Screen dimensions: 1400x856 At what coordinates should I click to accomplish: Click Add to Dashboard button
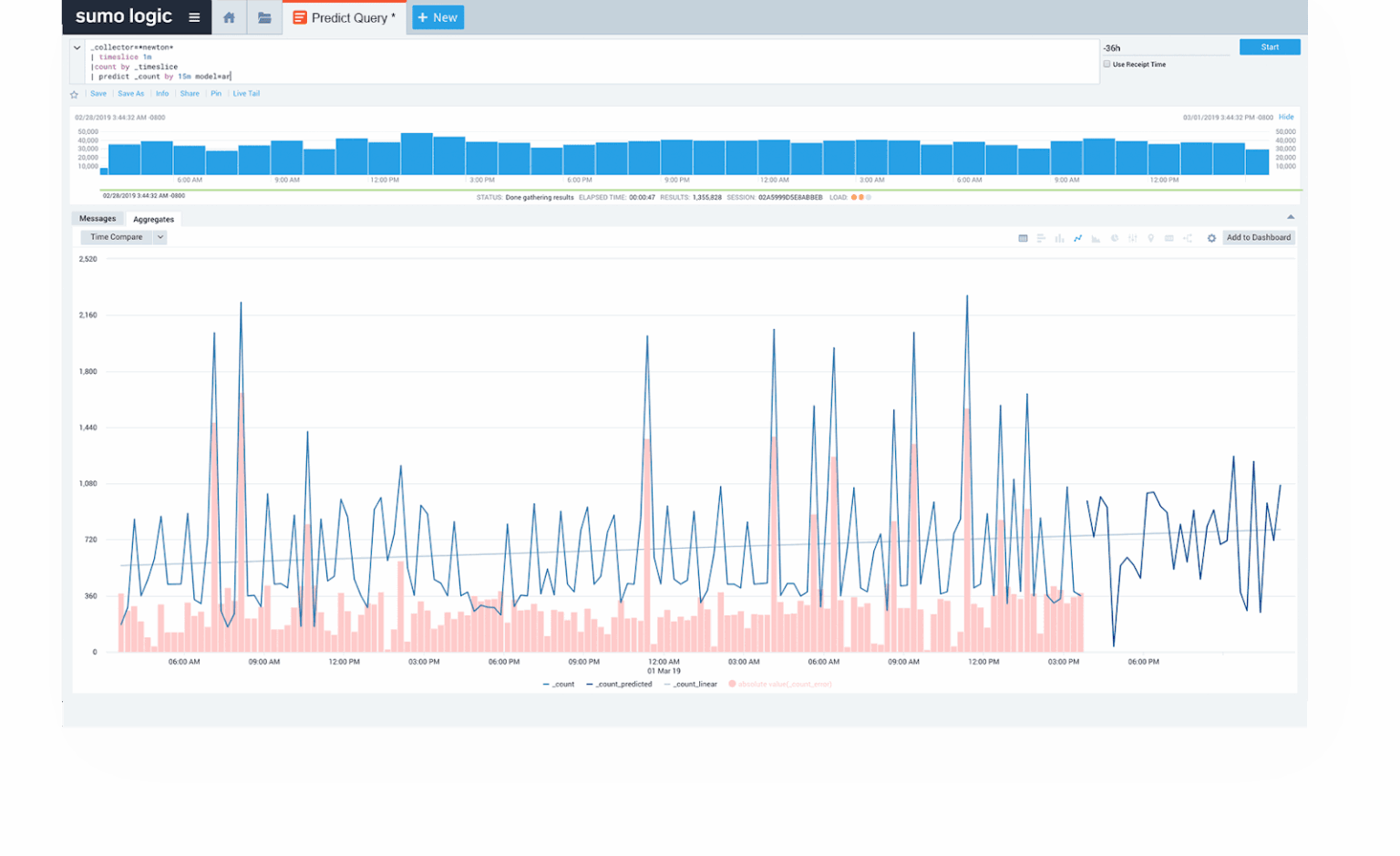click(x=1259, y=237)
